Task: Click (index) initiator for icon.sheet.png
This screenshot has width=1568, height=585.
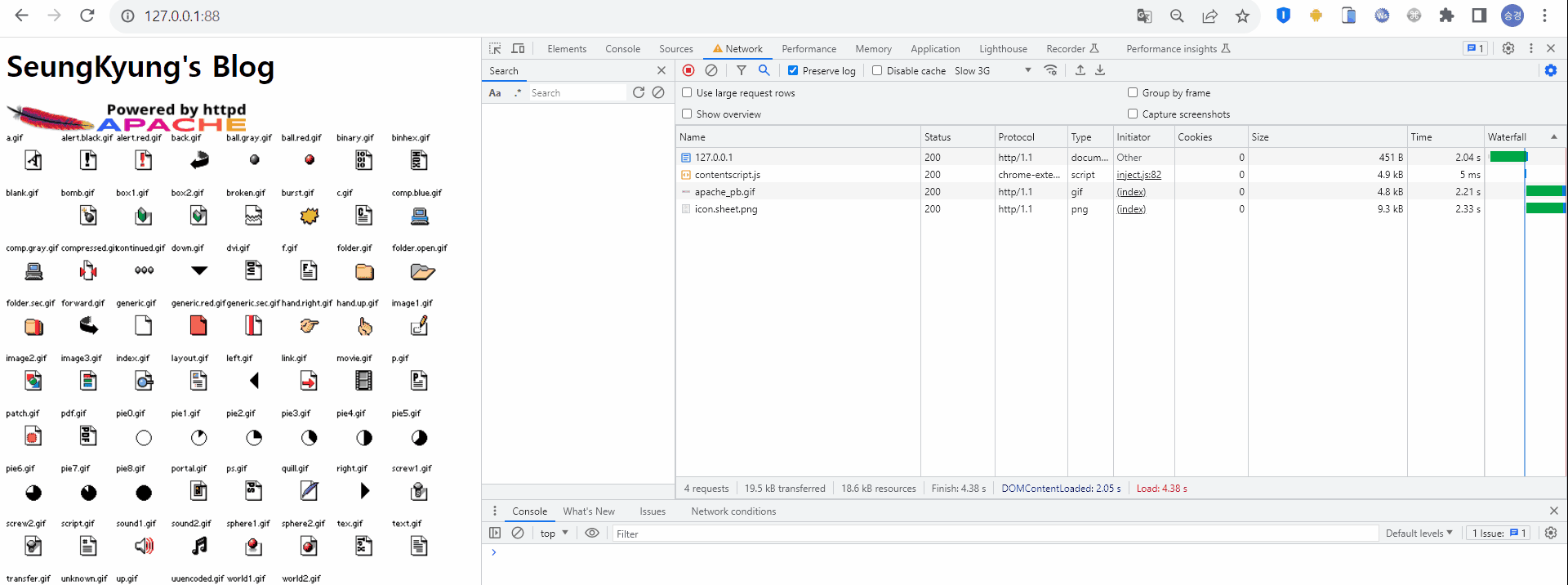Action: point(1131,208)
